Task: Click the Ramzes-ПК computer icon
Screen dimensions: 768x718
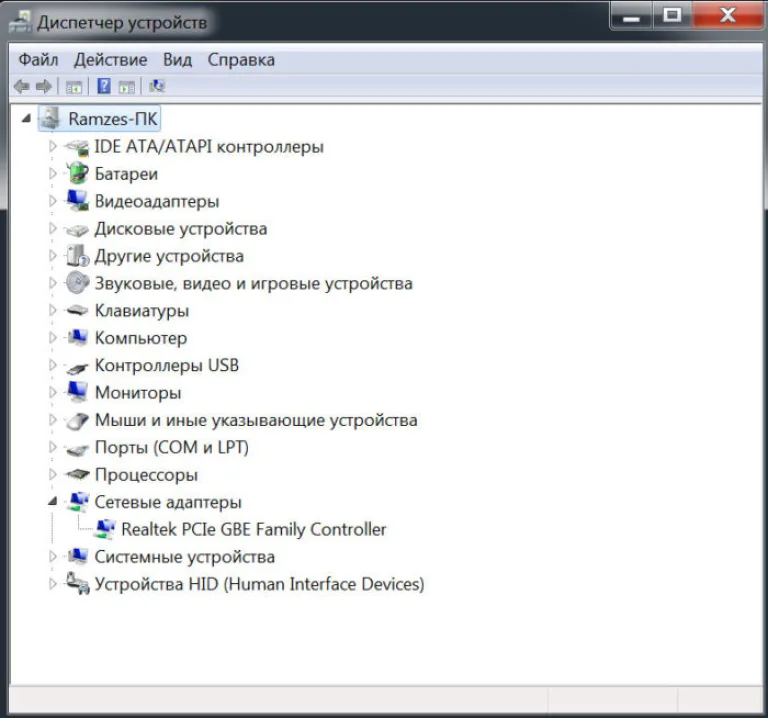Action: [x=50, y=119]
